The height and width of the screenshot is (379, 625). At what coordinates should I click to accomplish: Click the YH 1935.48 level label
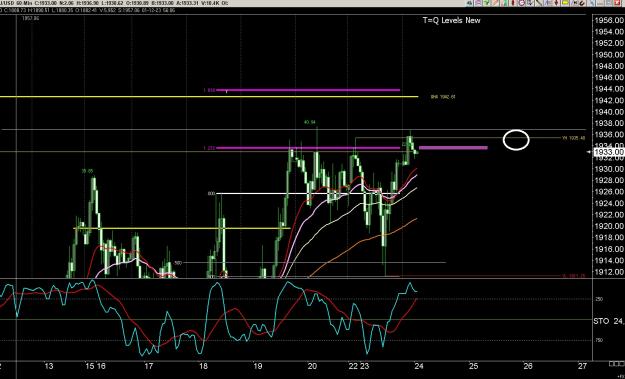[x=574, y=138]
